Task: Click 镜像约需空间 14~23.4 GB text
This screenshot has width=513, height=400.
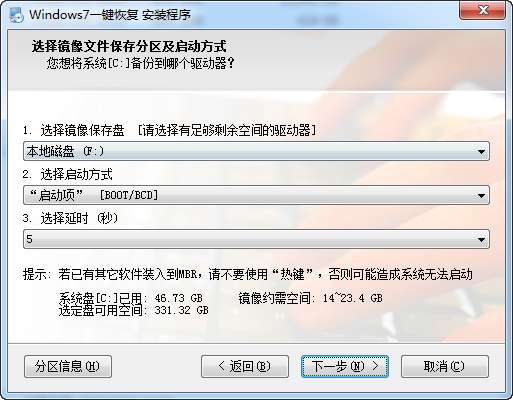Action: 310,298
